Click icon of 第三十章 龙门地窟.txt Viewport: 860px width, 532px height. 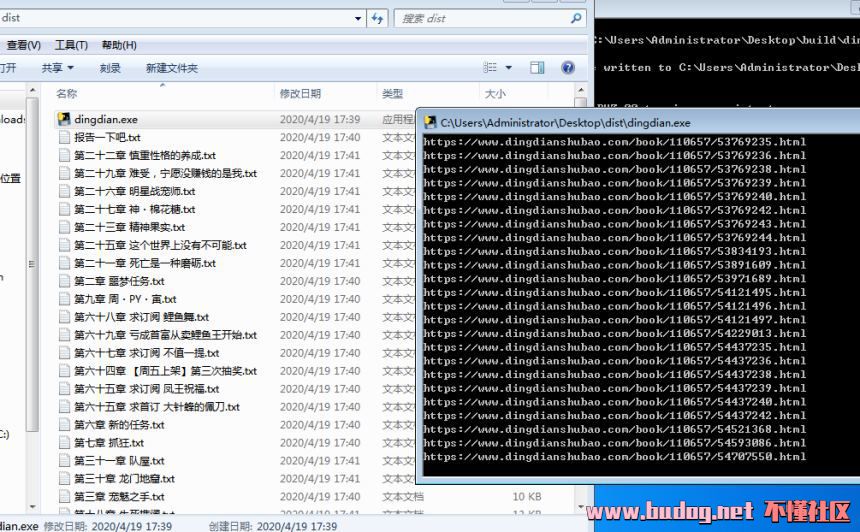(64, 479)
